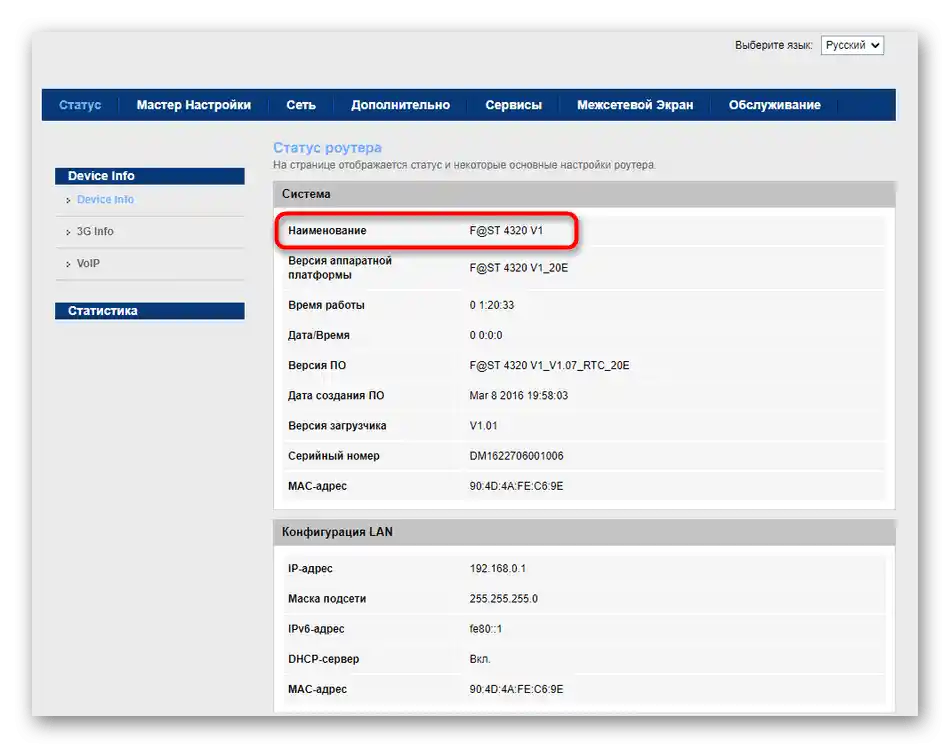950x748 pixels.
Task: Select subnet mask 255.255.255.0
Action: (x=503, y=598)
